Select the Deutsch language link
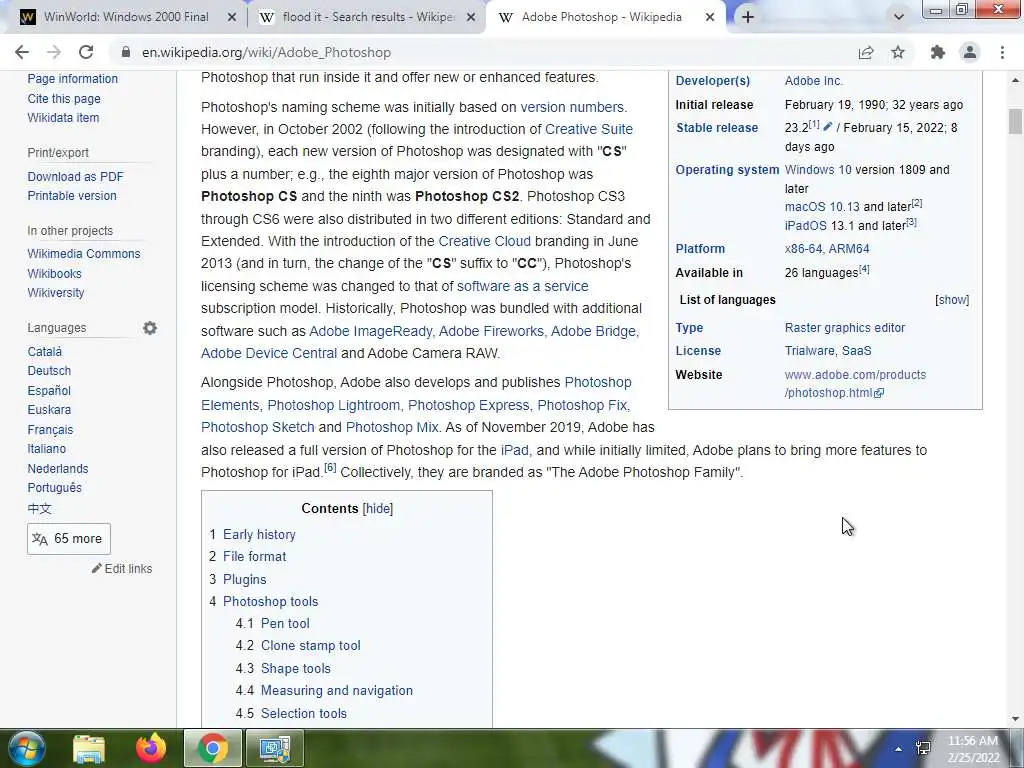 click(x=49, y=370)
